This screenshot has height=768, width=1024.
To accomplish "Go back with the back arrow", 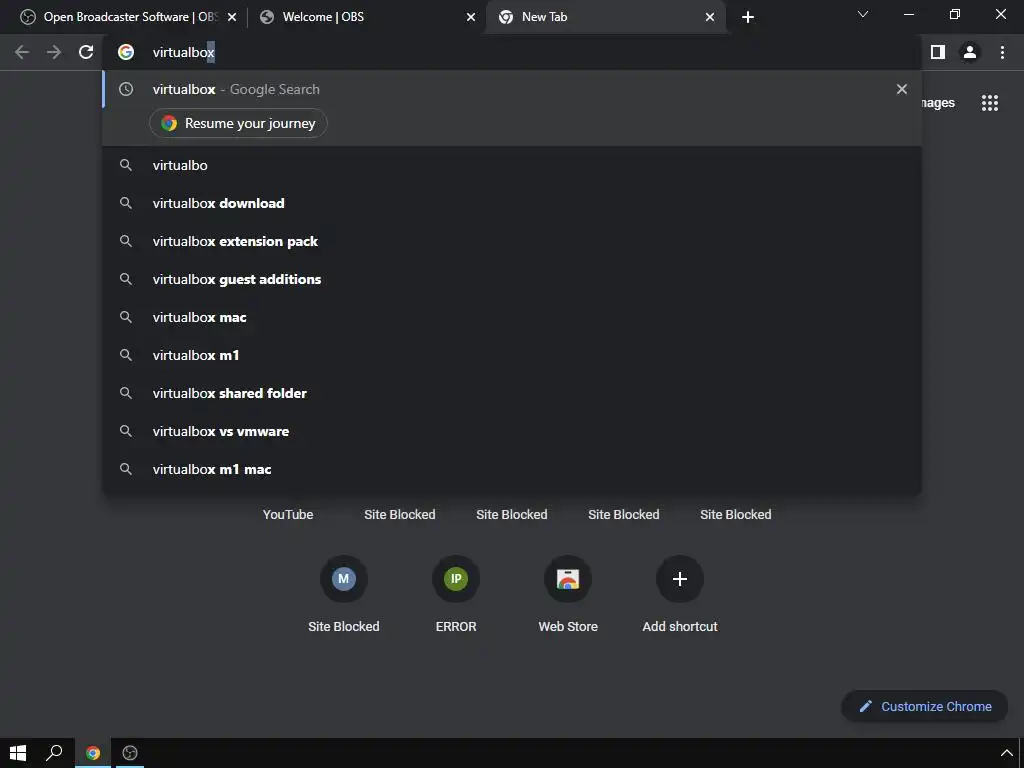I will tap(22, 52).
